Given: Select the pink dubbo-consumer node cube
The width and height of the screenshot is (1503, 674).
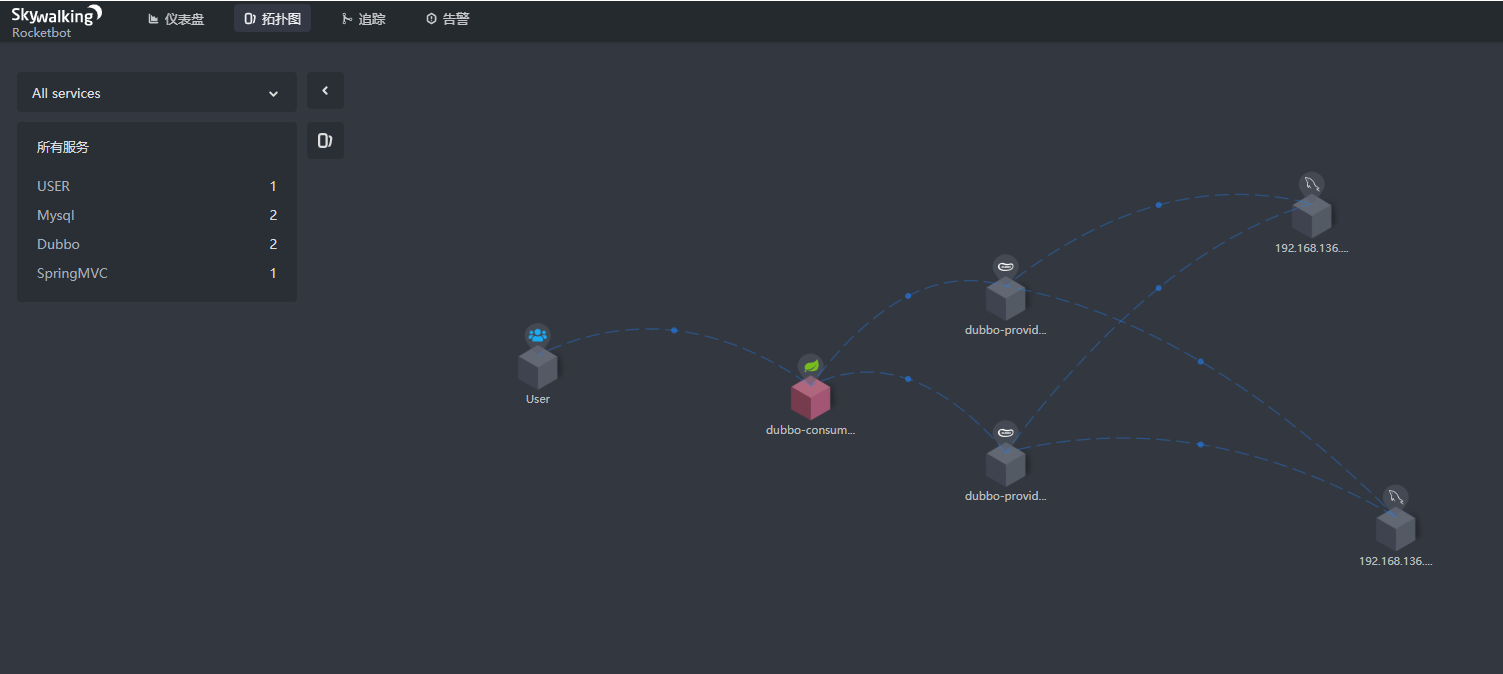Looking at the screenshot, I should (x=811, y=398).
